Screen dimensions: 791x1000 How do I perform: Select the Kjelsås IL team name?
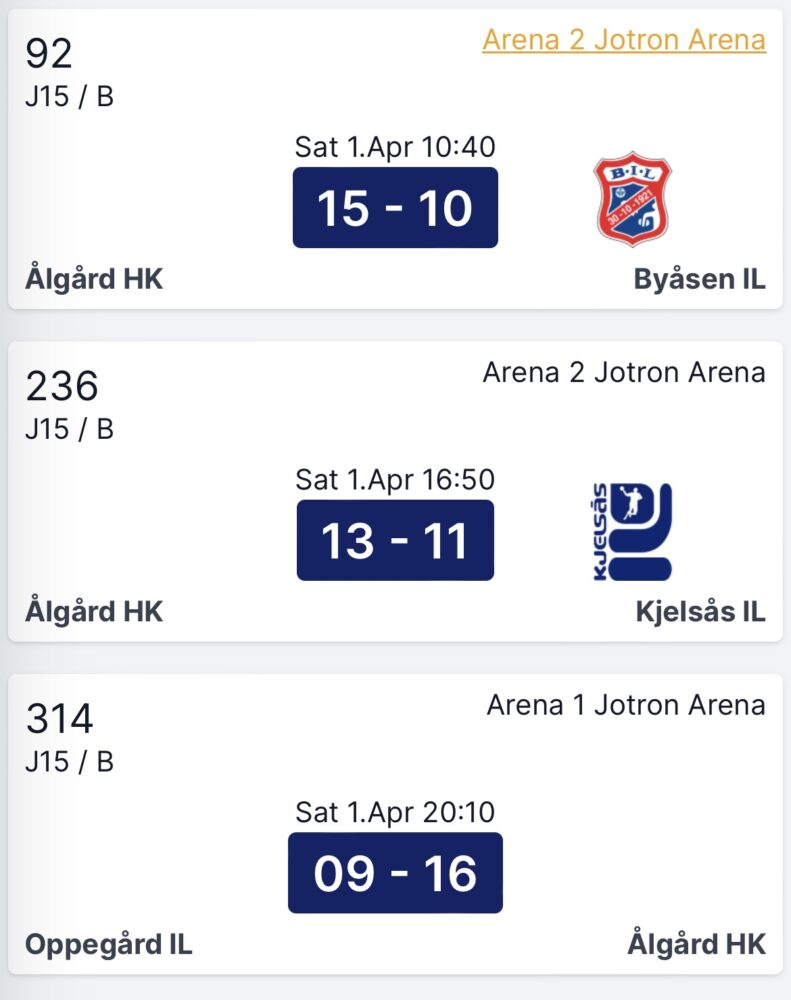click(x=700, y=612)
